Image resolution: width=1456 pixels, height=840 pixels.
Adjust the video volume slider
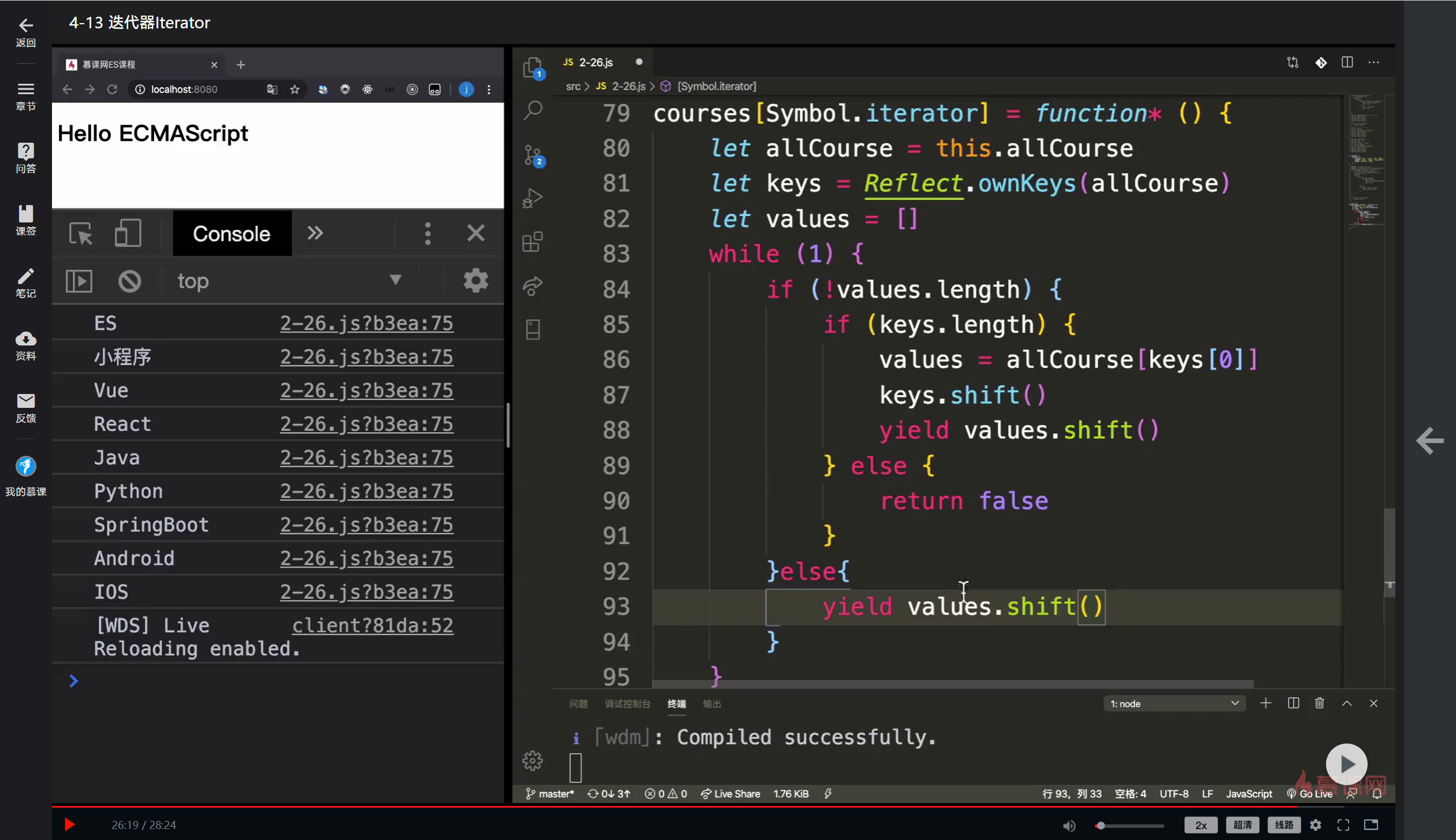coord(1130,826)
